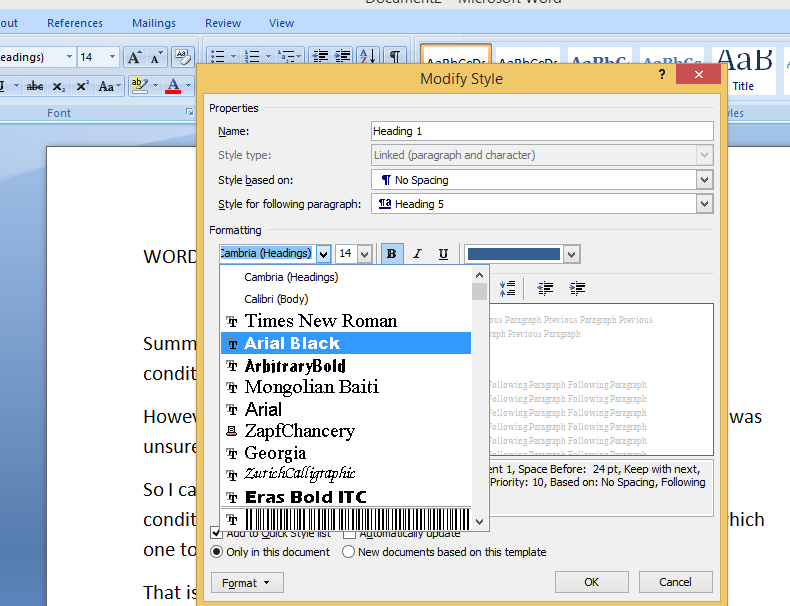Click font list scroll down arrow
Screen dimensions: 790x606
coord(480,522)
